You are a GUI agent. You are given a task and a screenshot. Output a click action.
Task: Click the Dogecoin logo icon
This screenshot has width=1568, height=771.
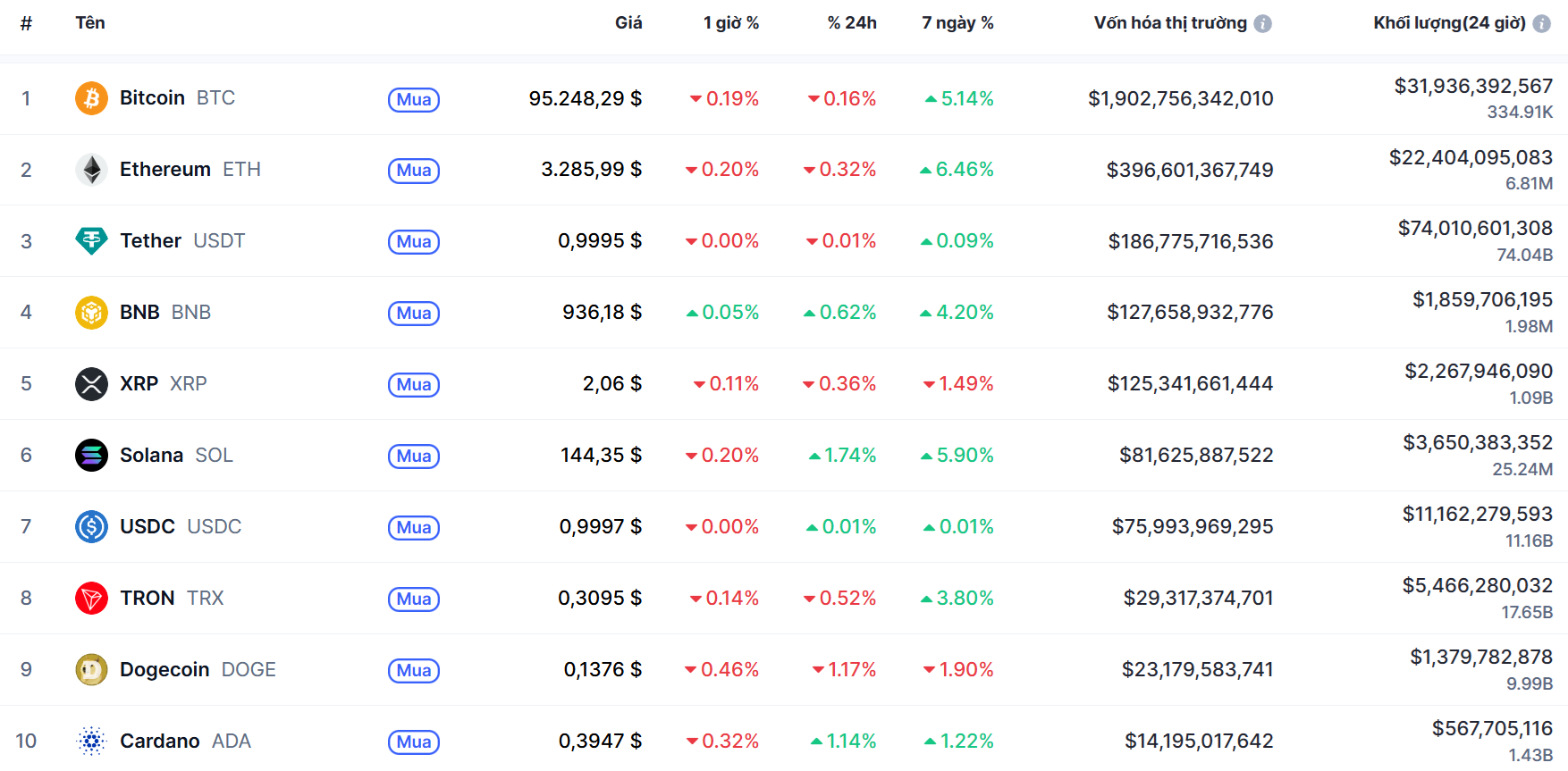pos(91,670)
